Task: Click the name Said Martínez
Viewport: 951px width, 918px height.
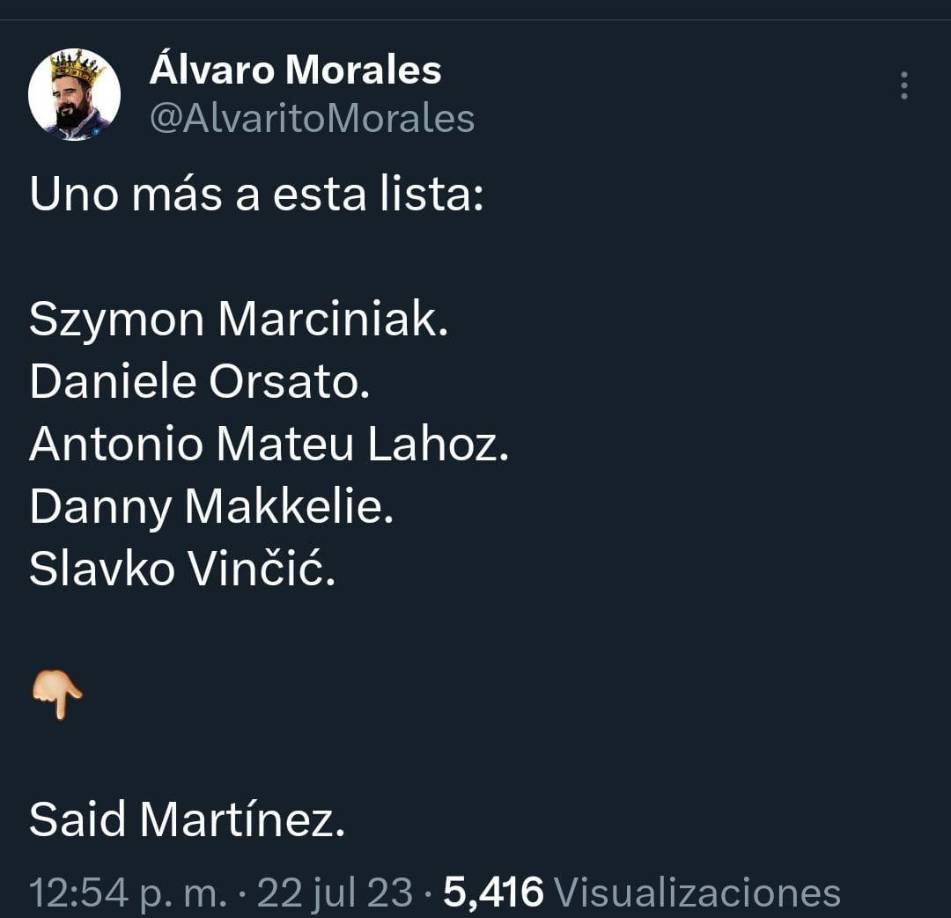Action: 187,820
